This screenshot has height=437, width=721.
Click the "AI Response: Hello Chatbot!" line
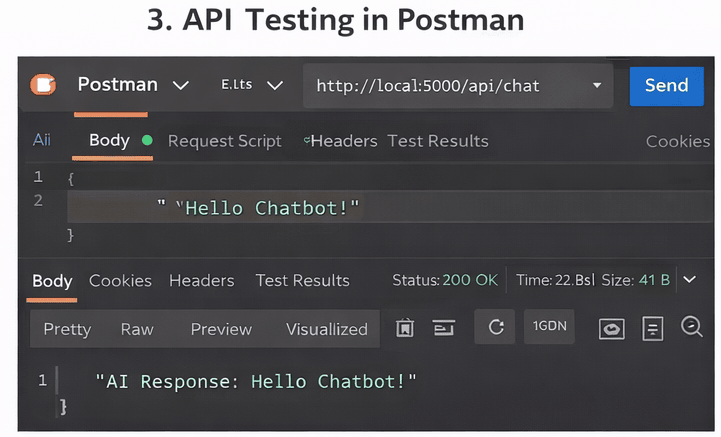[x=255, y=381]
